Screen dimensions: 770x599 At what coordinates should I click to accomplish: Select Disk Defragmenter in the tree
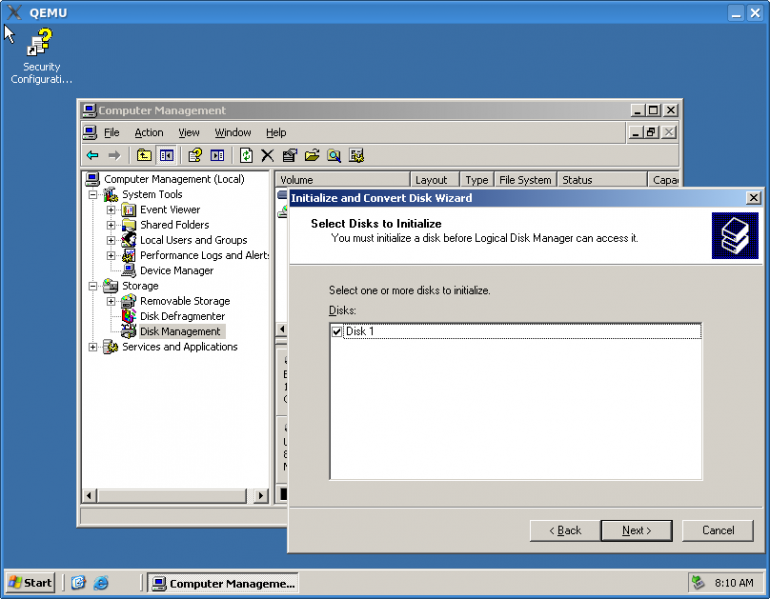pyautogui.click(x=182, y=316)
